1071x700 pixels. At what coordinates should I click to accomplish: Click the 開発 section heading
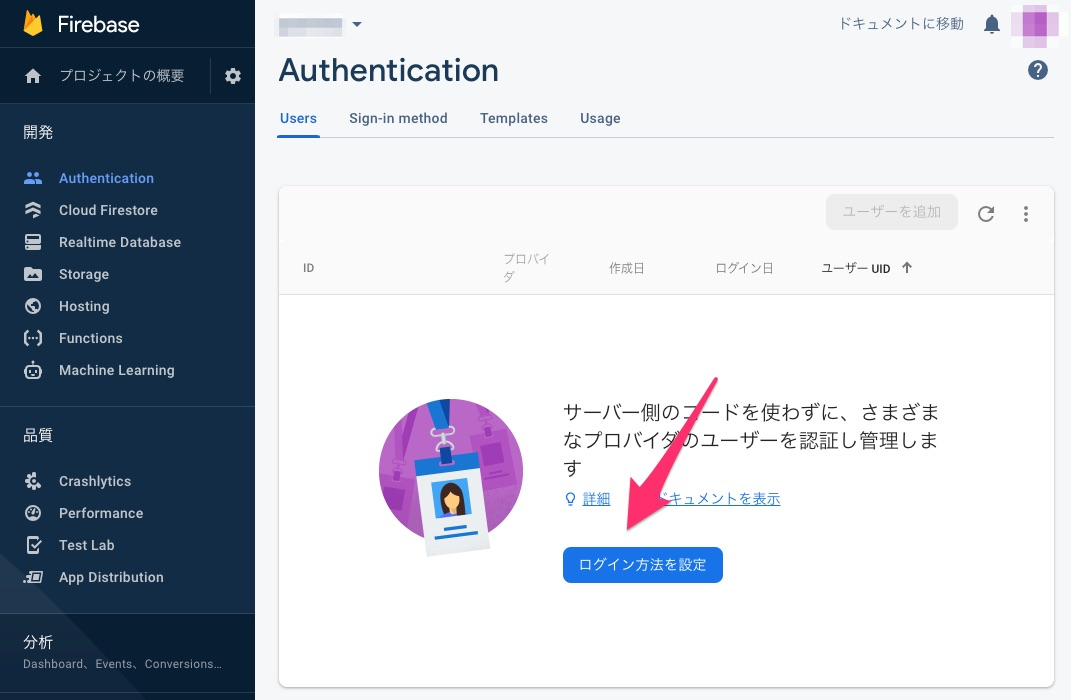38,132
